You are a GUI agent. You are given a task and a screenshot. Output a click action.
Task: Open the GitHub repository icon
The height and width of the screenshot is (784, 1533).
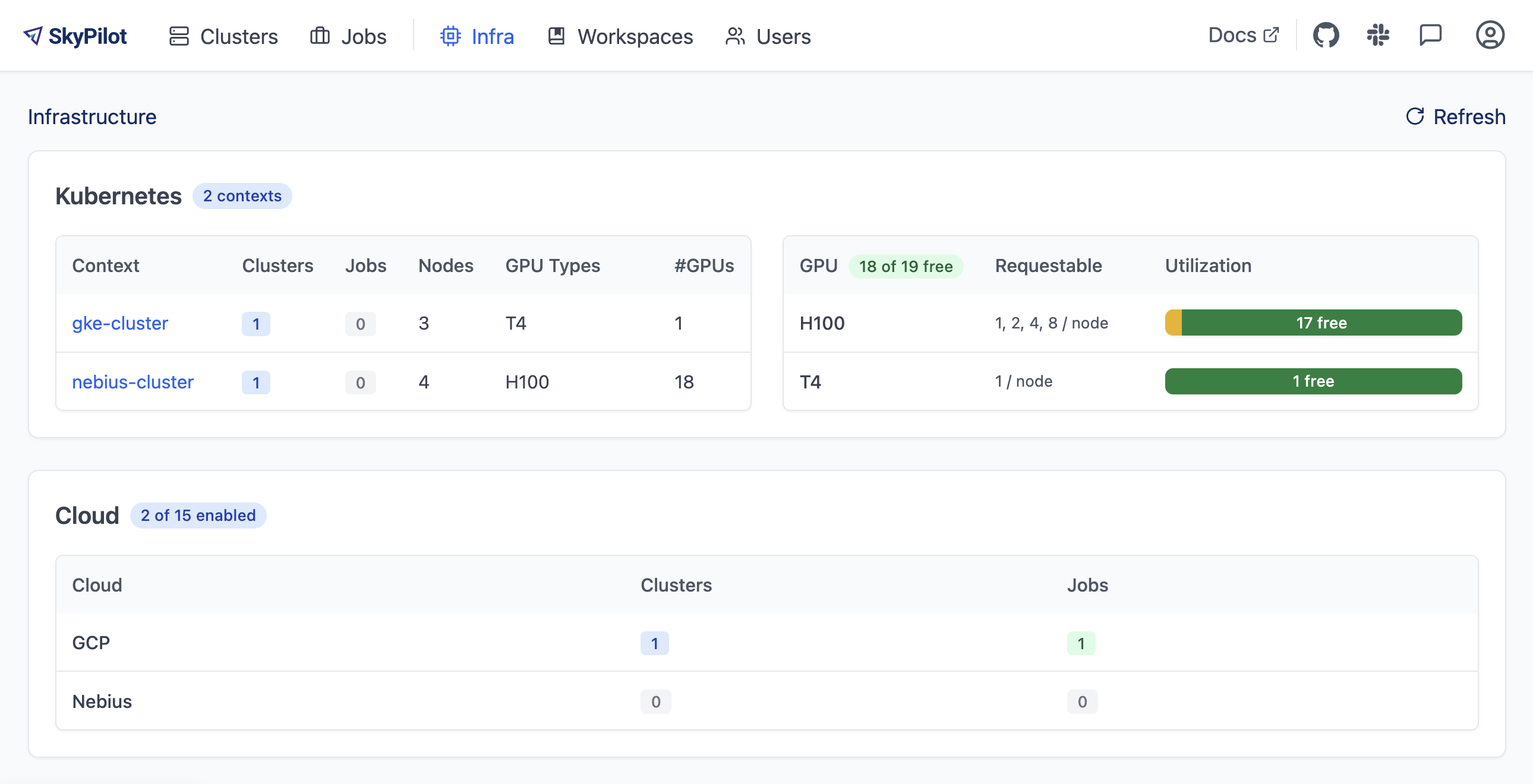[1325, 36]
